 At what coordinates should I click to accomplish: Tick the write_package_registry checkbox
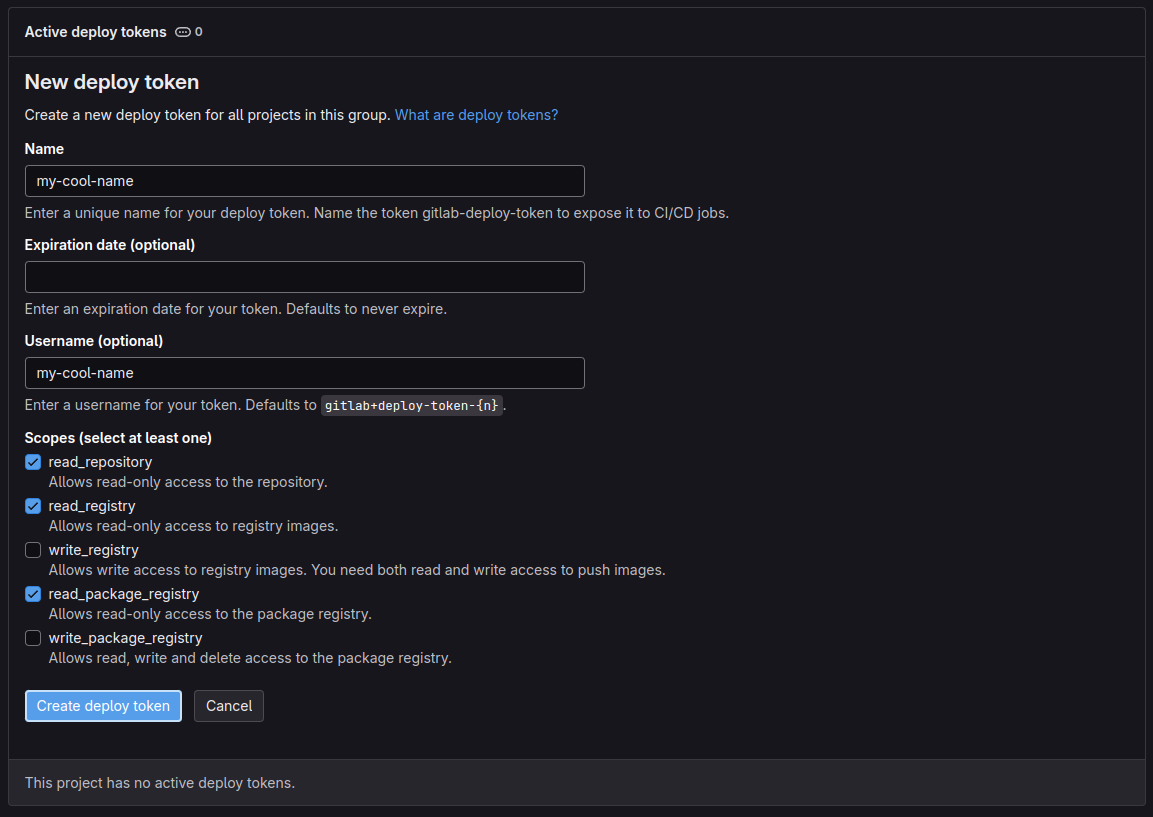tap(33, 638)
